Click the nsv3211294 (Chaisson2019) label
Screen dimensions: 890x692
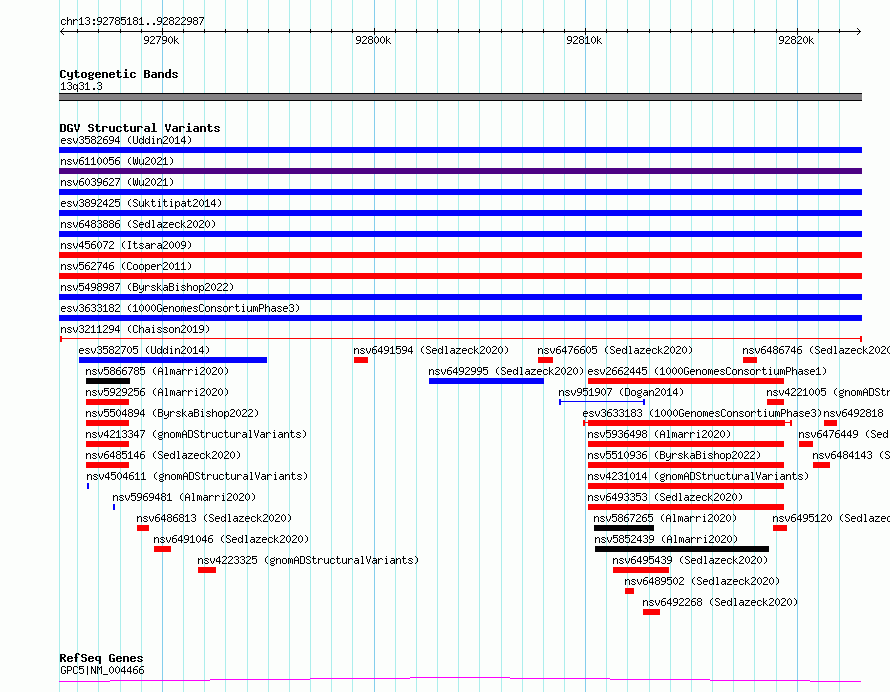[135, 329]
